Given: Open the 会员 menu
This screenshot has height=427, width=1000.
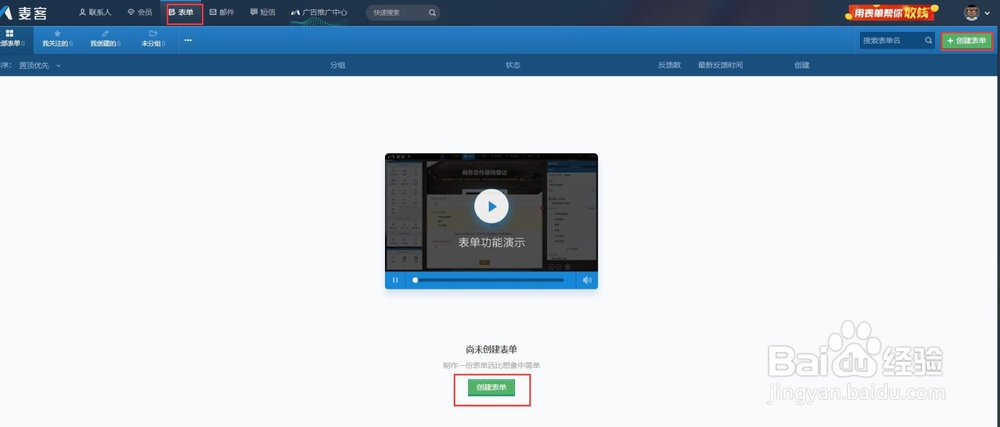Looking at the screenshot, I should tap(140, 12).
